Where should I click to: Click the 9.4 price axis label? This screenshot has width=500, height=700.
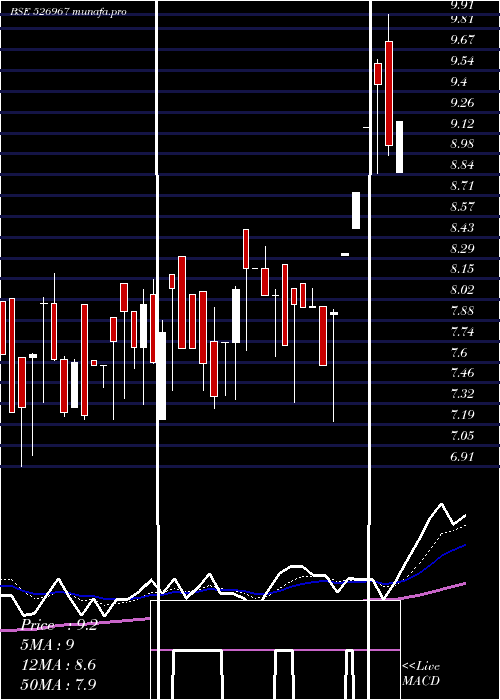click(458, 82)
